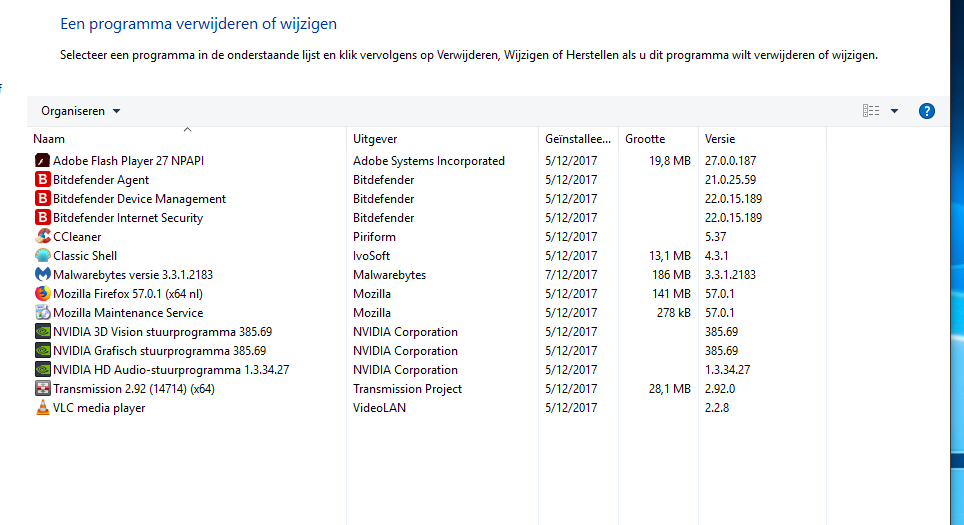The width and height of the screenshot is (964, 525).
Task: Sort list by Grootte column header
Action: 658,139
